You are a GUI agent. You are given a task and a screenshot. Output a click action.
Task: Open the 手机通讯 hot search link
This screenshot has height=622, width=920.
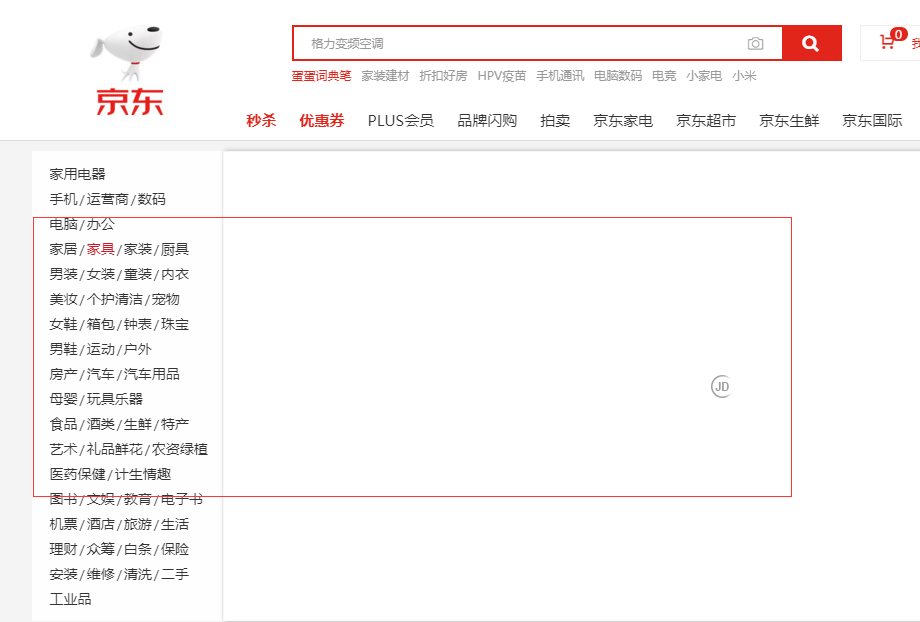pyautogui.click(x=560, y=76)
